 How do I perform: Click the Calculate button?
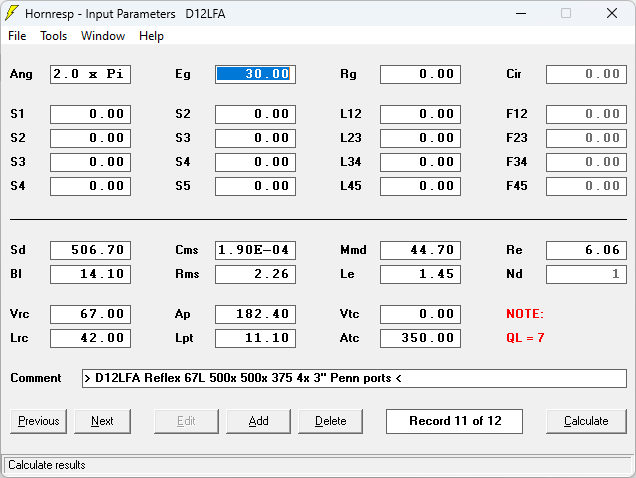tap(586, 421)
